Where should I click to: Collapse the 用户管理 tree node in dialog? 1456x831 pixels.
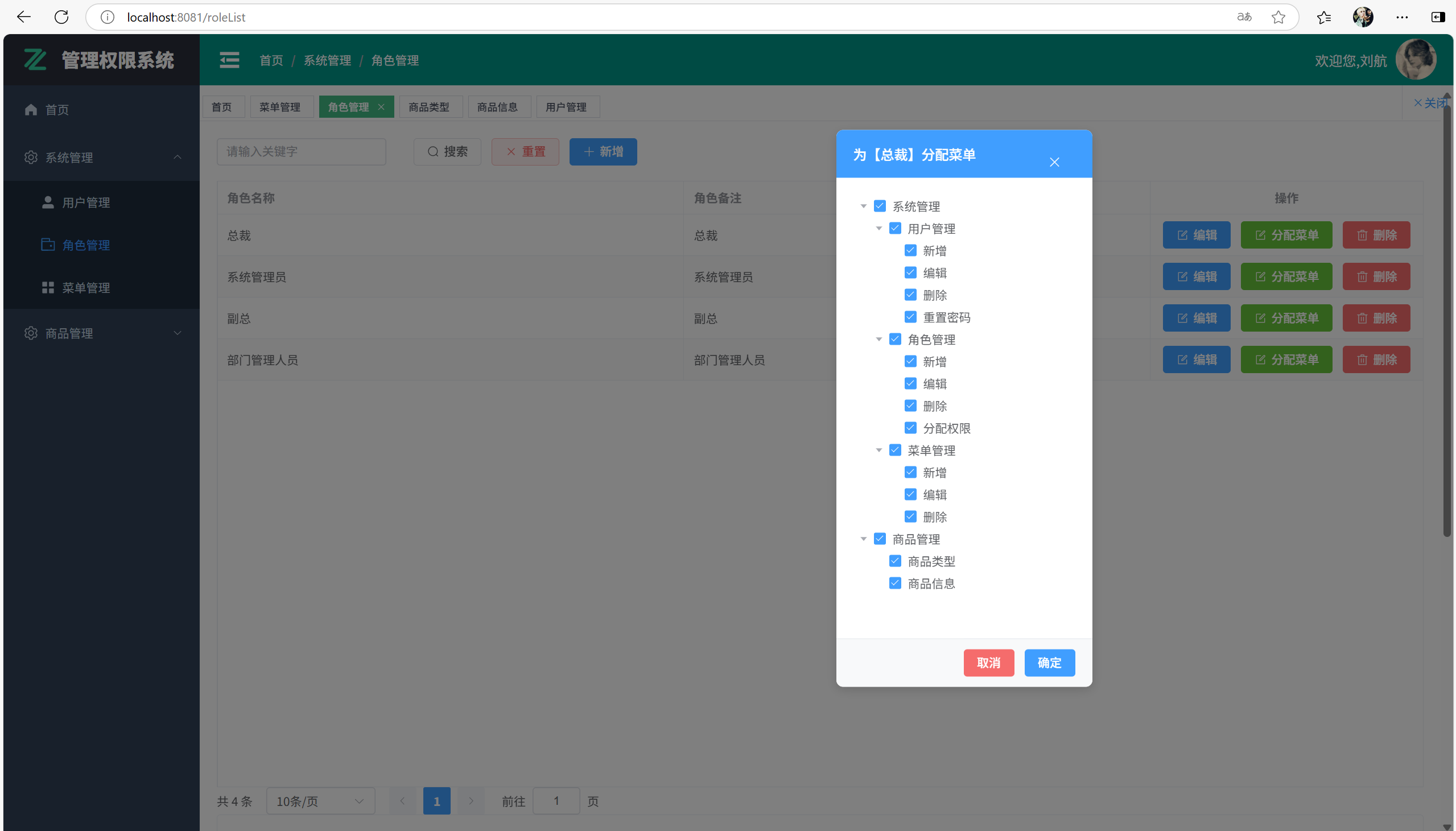[878, 228]
